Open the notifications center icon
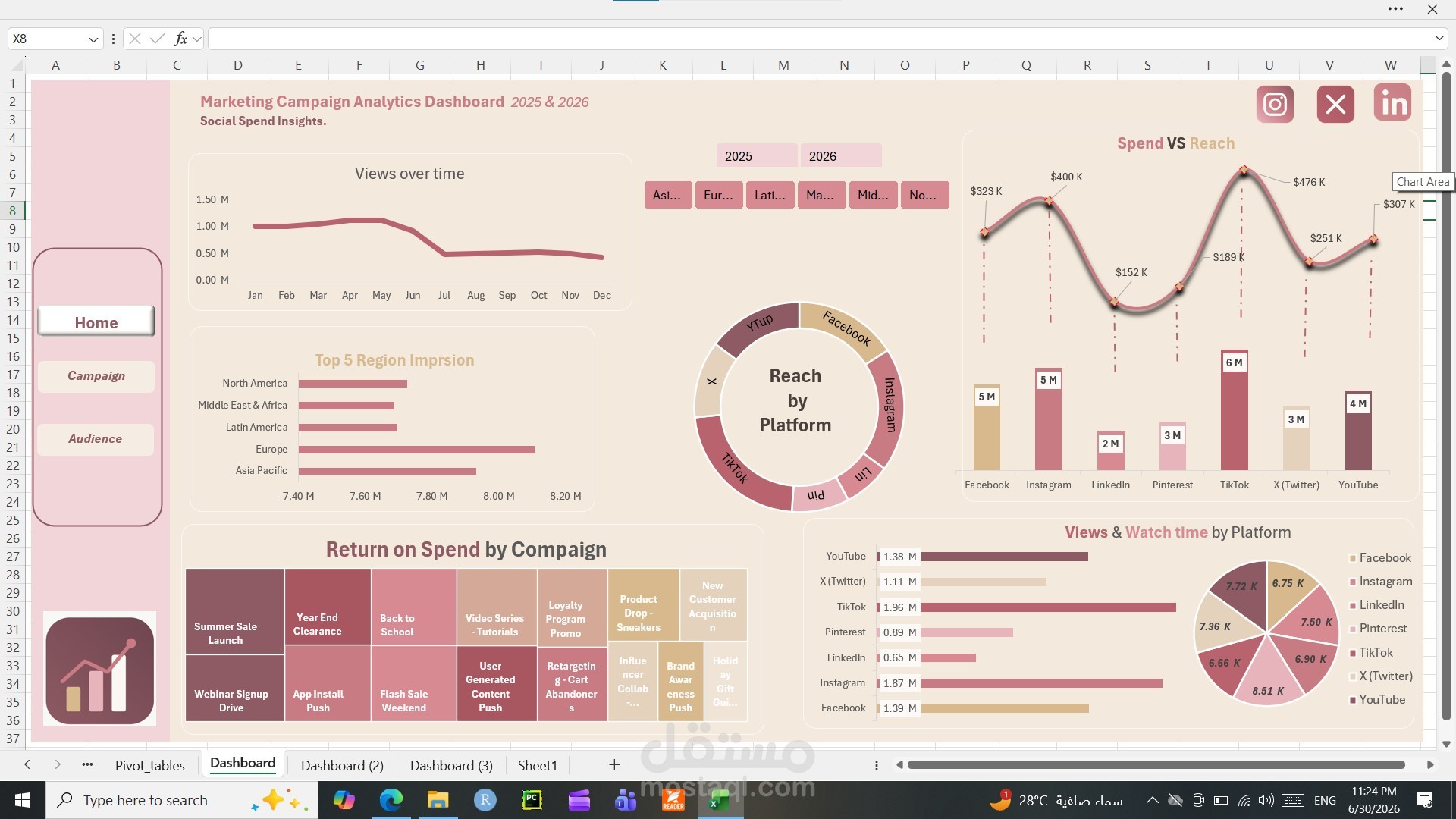The height and width of the screenshot is (819, 1456). click(1425, 800)
